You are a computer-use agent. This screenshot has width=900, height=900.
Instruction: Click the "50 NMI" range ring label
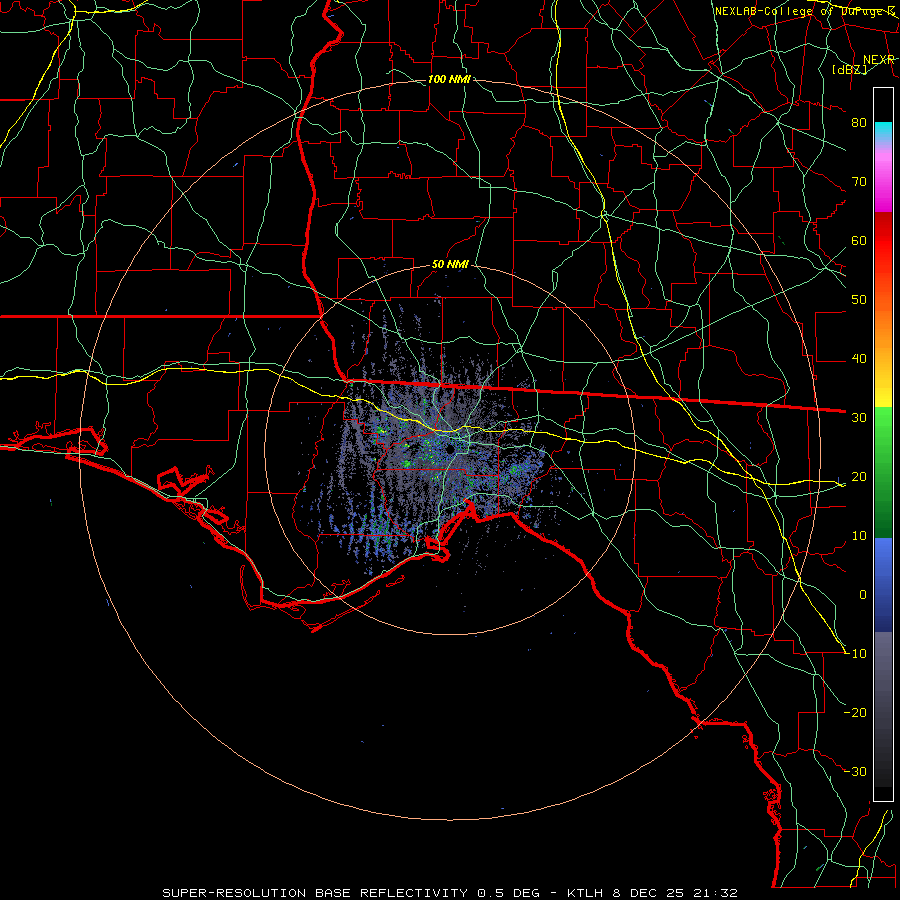click(x=450, y=264)
